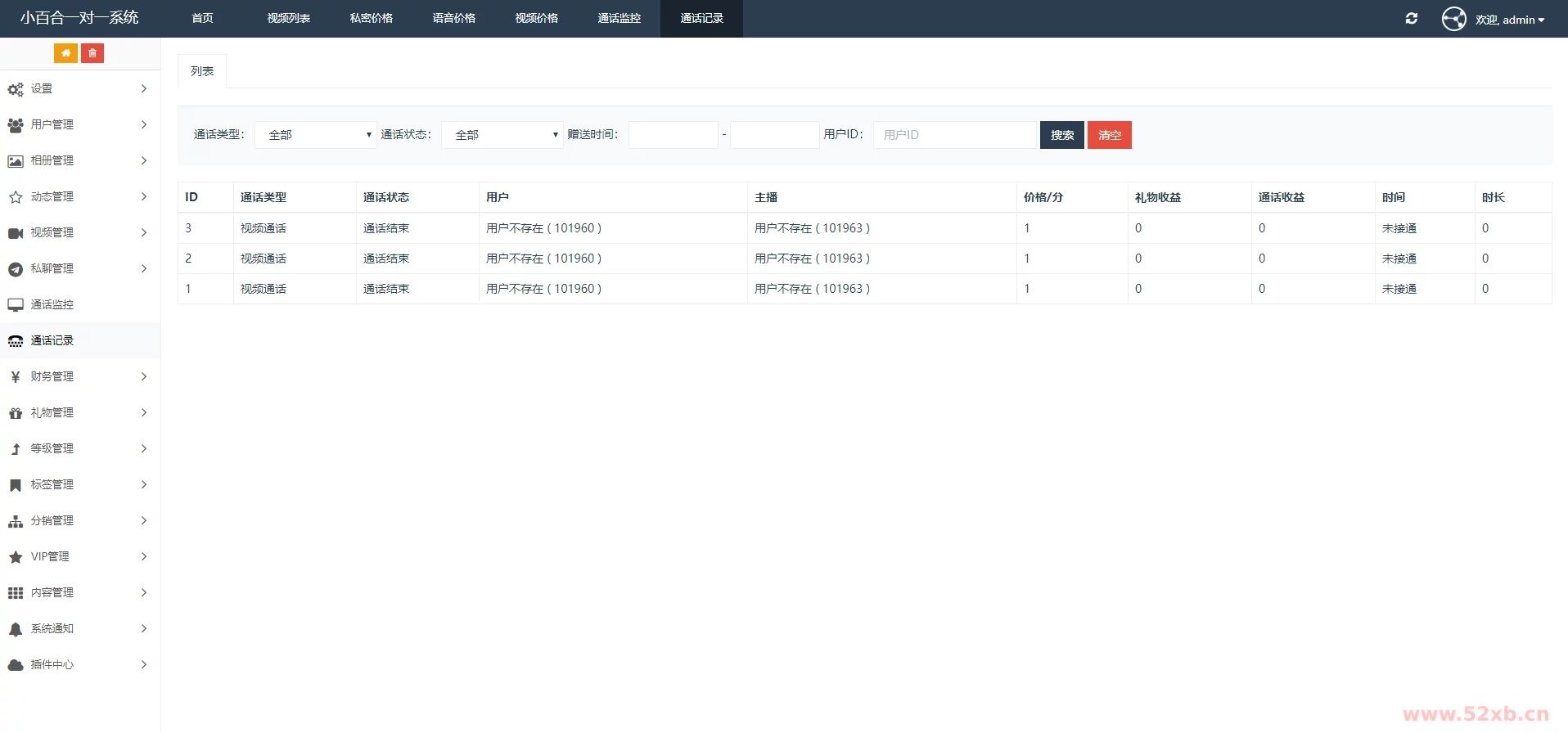Screen dimensions: 1568x733
Task: Click the admin avatar icon
Action: point(1453,19)
